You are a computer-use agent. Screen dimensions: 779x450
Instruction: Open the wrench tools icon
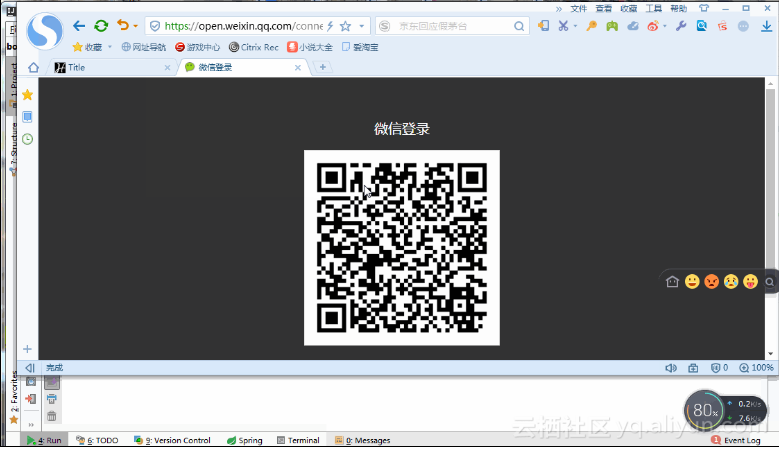[681, 26]
